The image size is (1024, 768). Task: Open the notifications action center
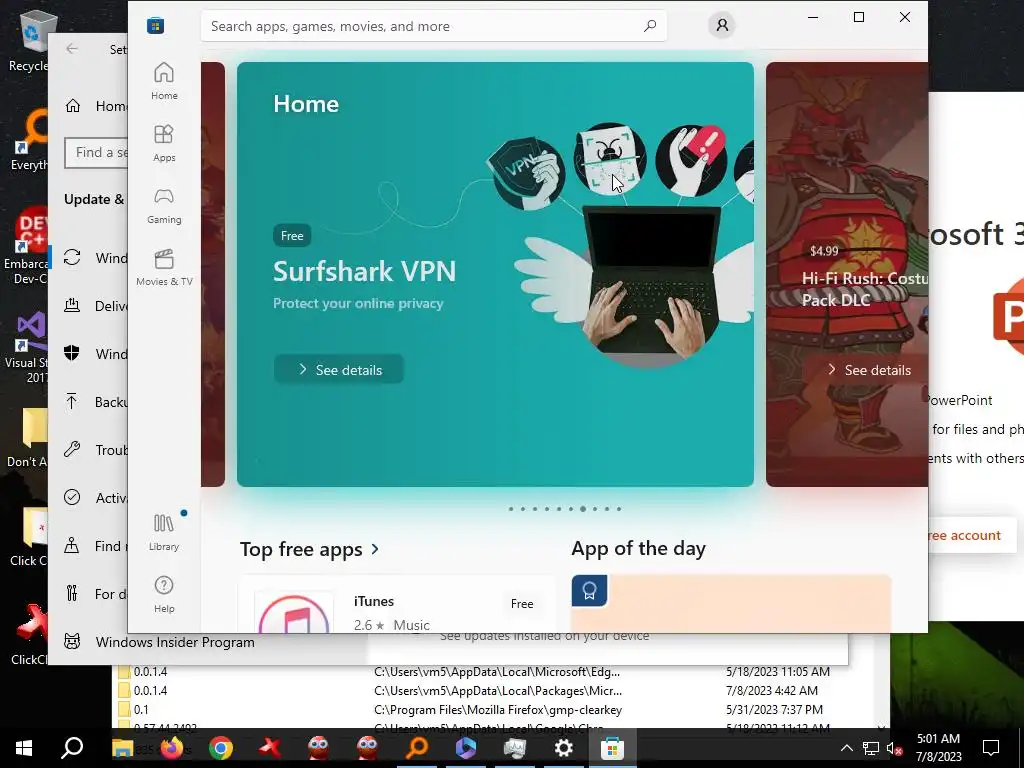(x=991, y=748)
